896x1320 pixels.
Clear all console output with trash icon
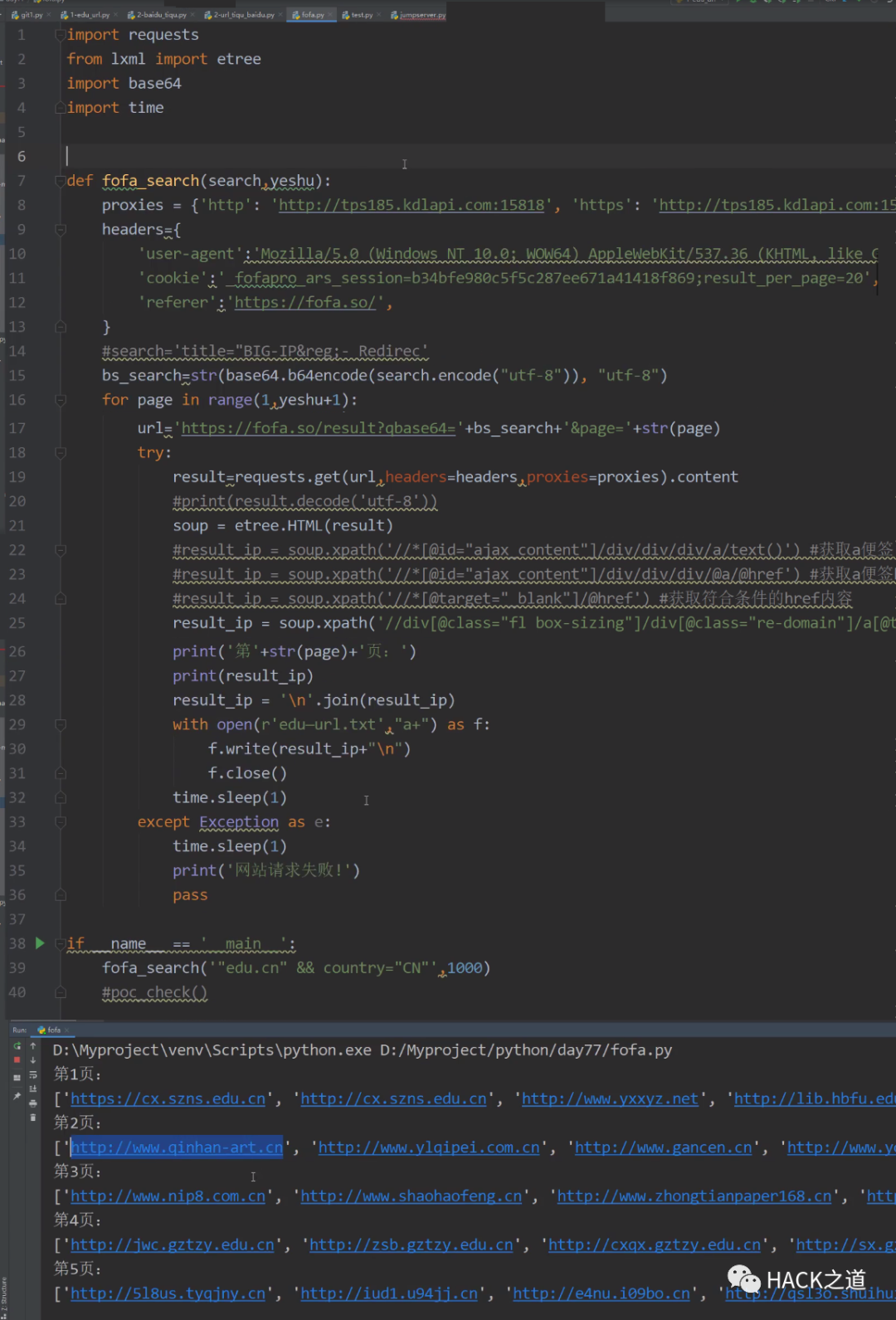tap(33, 1118)
